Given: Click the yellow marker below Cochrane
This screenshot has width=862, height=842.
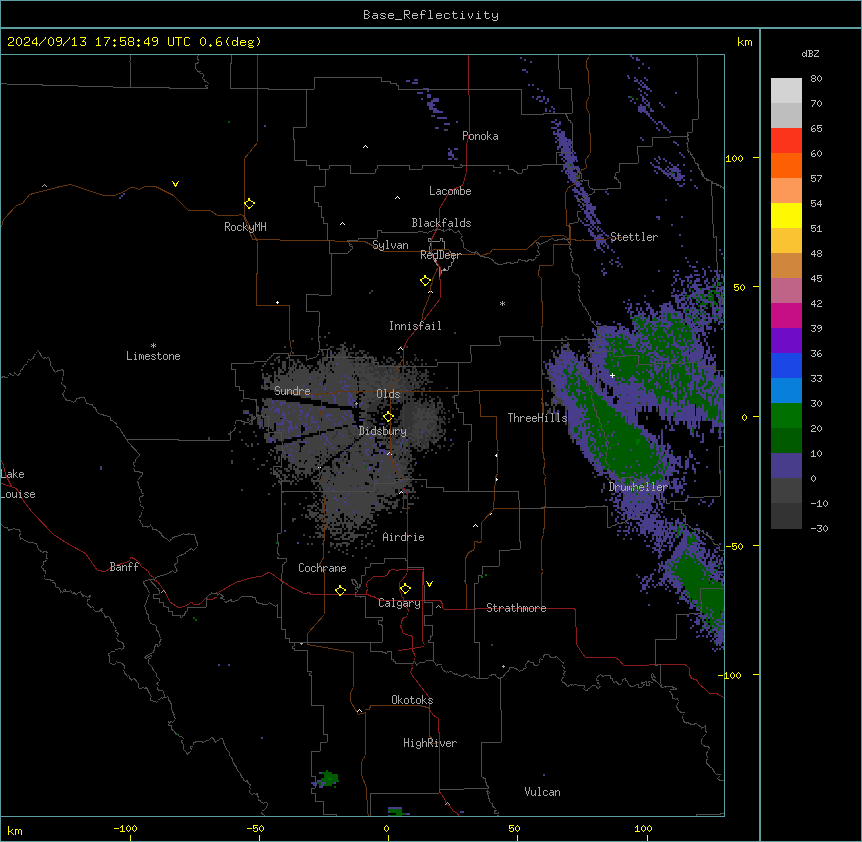Looking at the screenshot, I should 340,590.
